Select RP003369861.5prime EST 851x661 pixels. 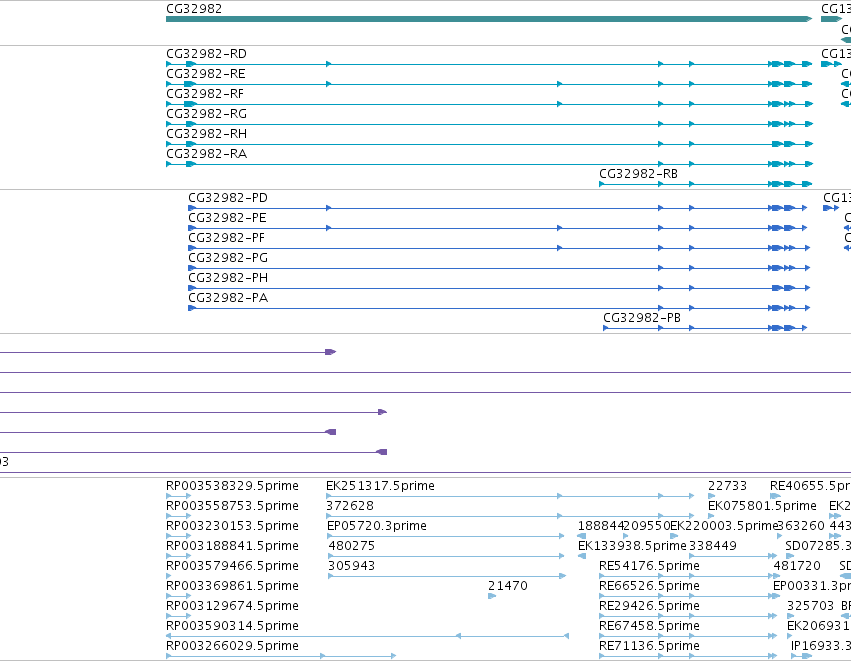[x=232, y=586]
